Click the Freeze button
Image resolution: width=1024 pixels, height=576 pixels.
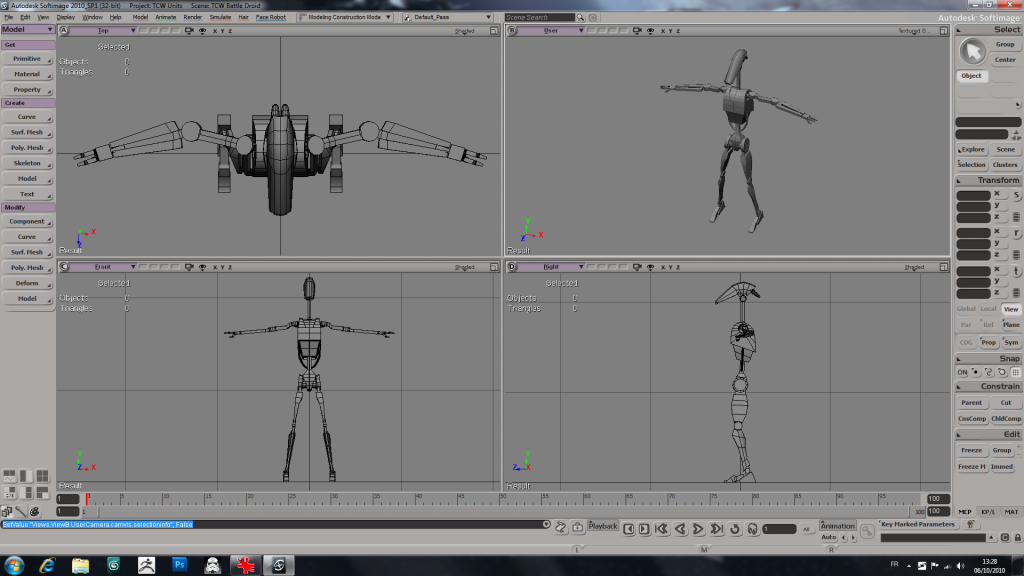pos(971,451)
